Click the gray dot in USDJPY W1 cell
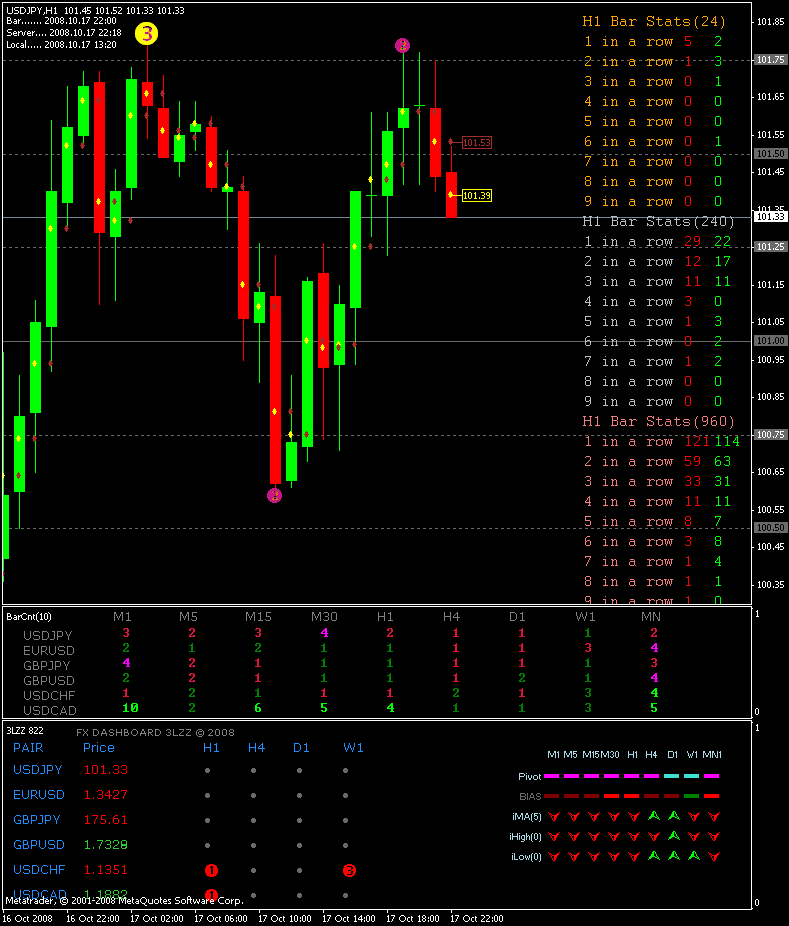Screen dimensions: 789x926 pyautogui.click(x=345, y=770)
